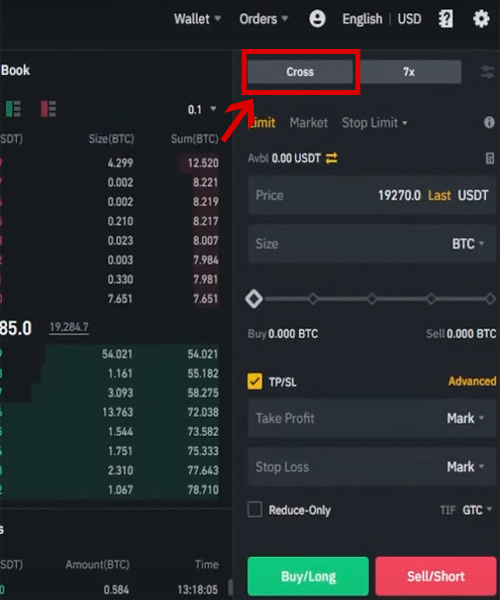Click the Cross margin mode button
Image resolution: width=500 pixels, height=600 pixels.
(300, 72)
